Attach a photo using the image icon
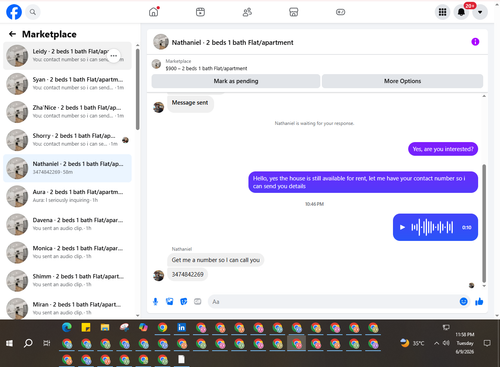The height and width of the screenshot is (367, 500). (x=170, y=302)
